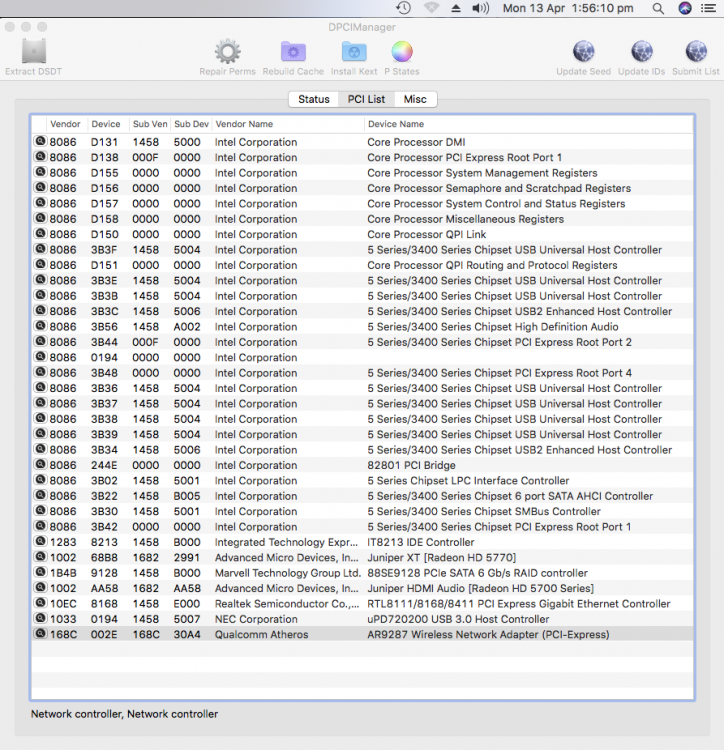
Task: Click the Submit List globe icon
Action: coord(696,52)
